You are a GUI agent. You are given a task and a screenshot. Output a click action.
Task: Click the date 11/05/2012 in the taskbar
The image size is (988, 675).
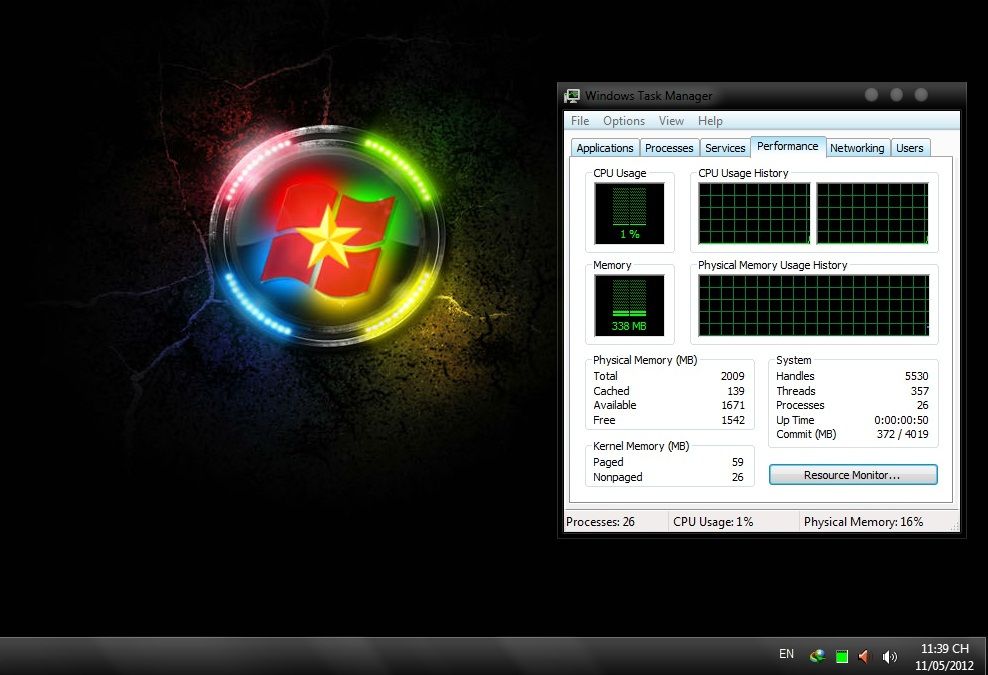click(945, 666)
